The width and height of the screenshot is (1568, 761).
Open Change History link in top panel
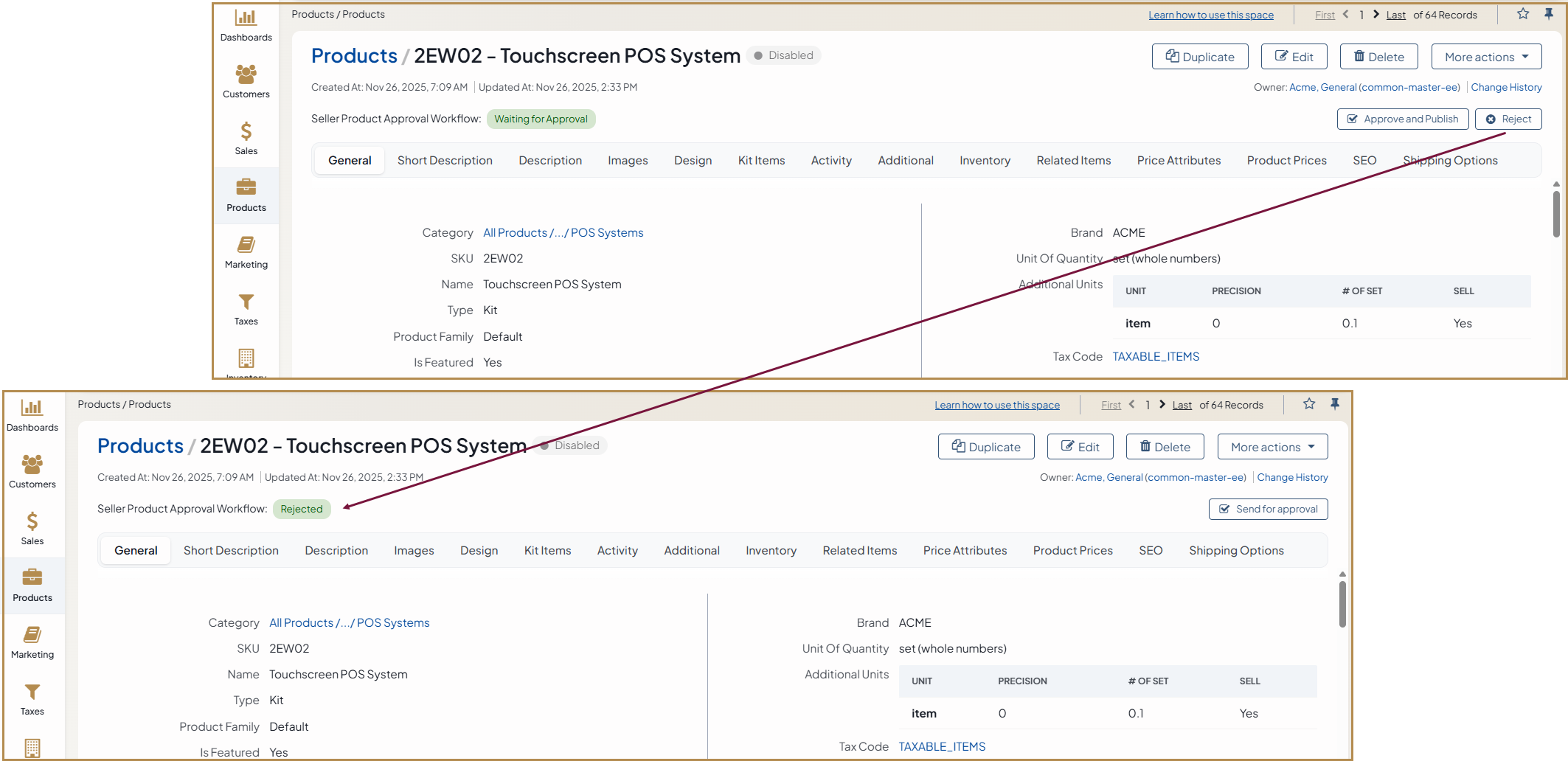coord(1506,88)
